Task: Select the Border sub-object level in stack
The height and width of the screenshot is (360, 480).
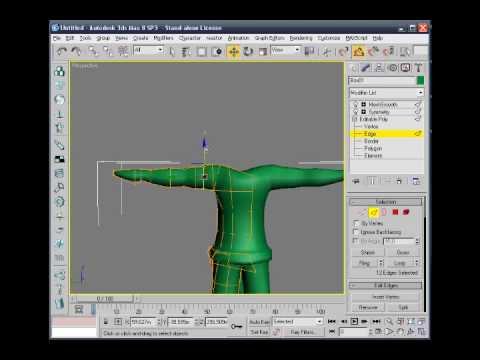Action: pyautogui.click(x=371, y=141)
